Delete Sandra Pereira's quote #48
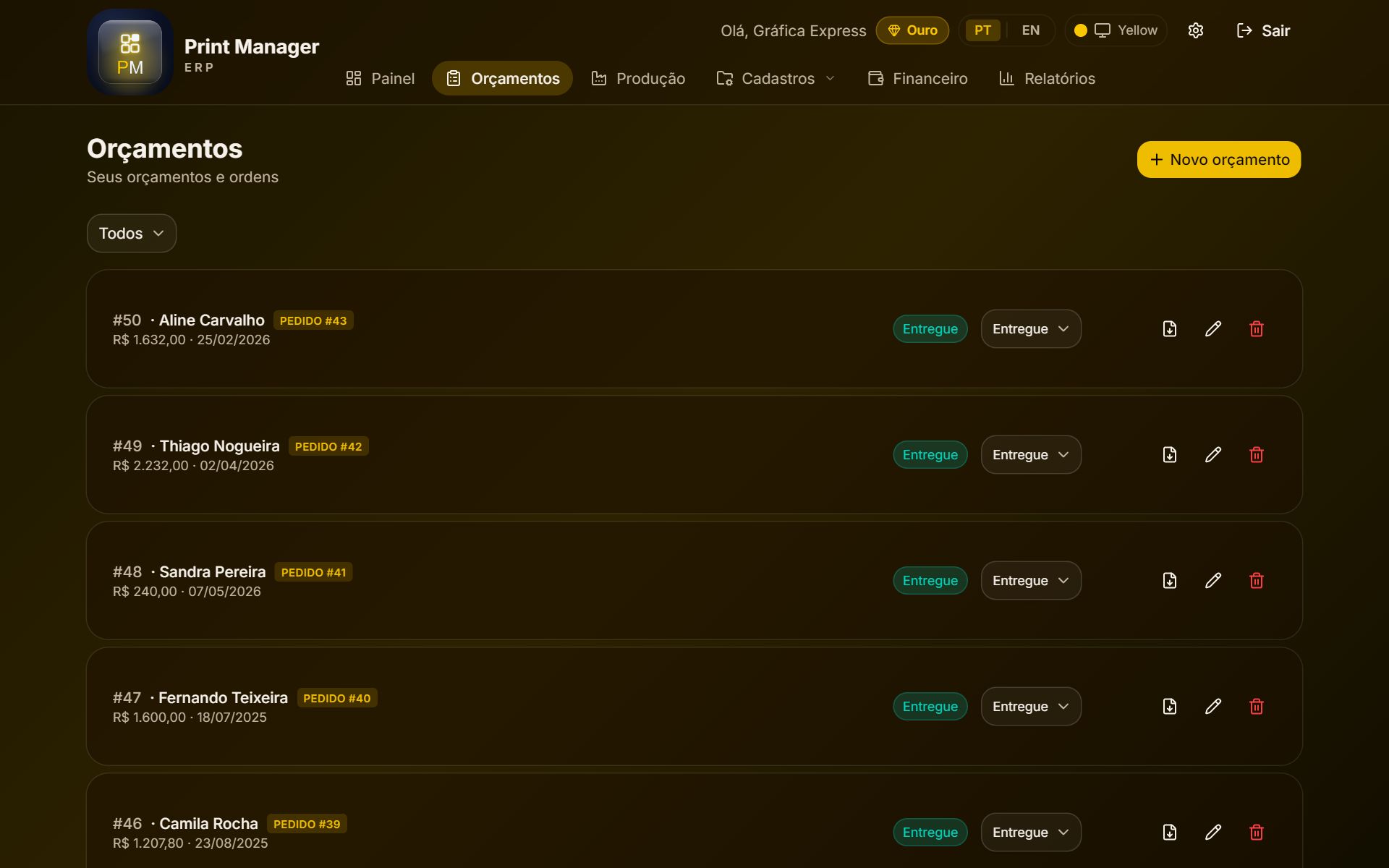The width and height of the screenshot is (1389, 868). tap(1257, 581)
